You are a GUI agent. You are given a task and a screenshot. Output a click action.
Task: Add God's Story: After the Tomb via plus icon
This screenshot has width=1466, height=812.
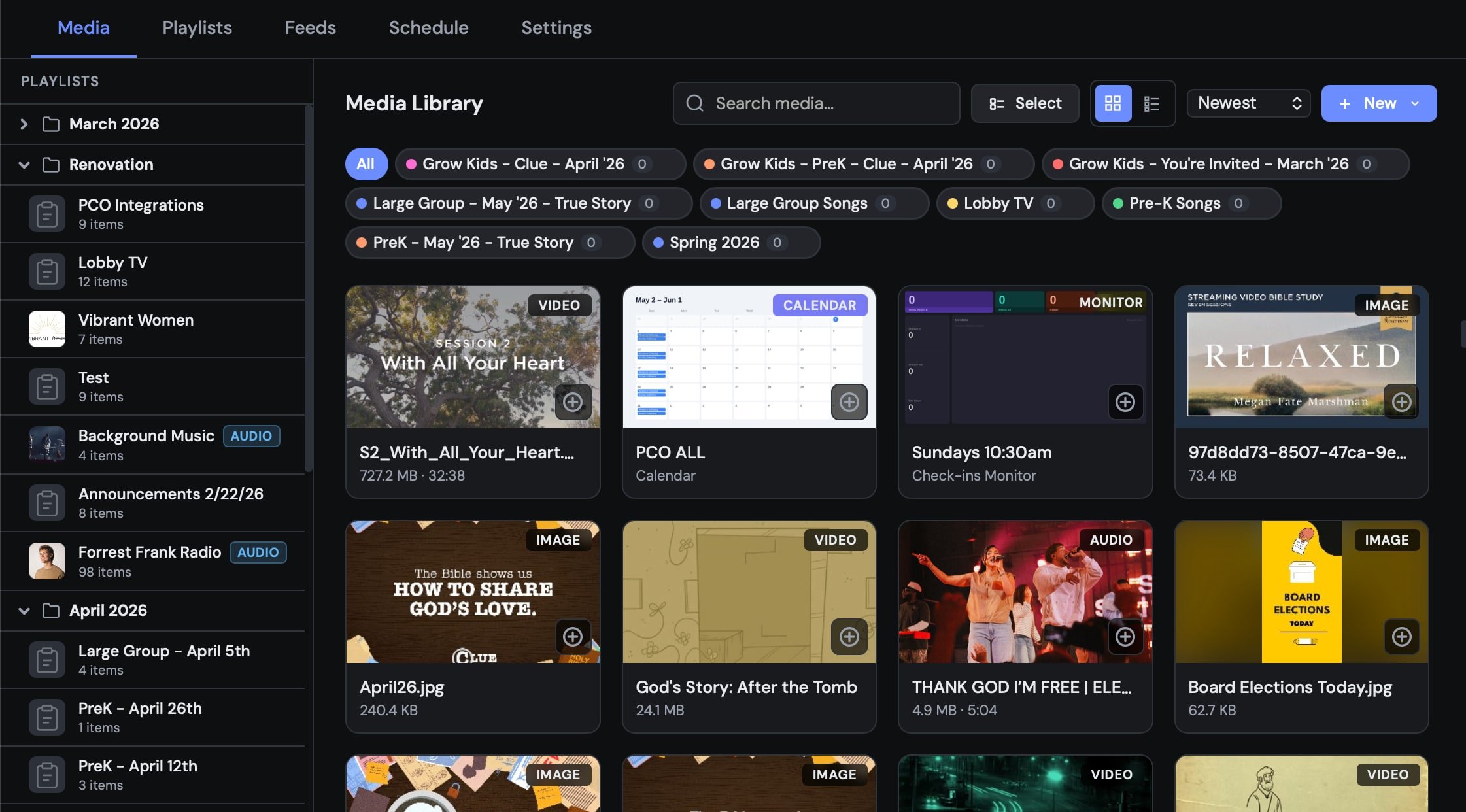click(849, 637)
